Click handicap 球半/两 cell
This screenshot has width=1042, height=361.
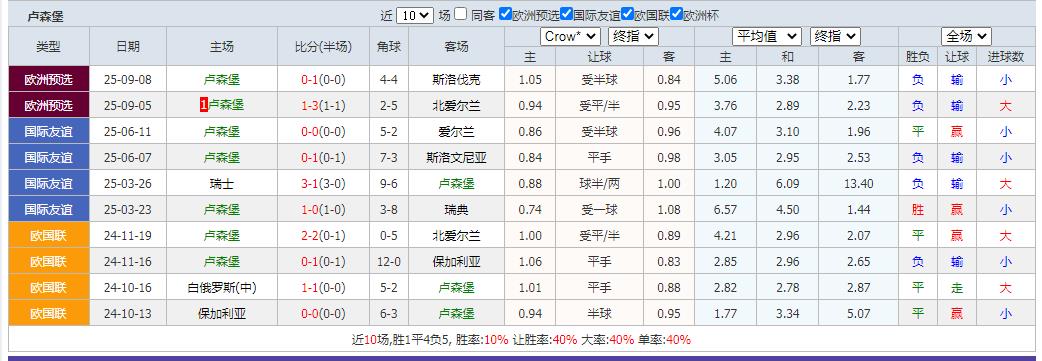click(x=599, y=183)
